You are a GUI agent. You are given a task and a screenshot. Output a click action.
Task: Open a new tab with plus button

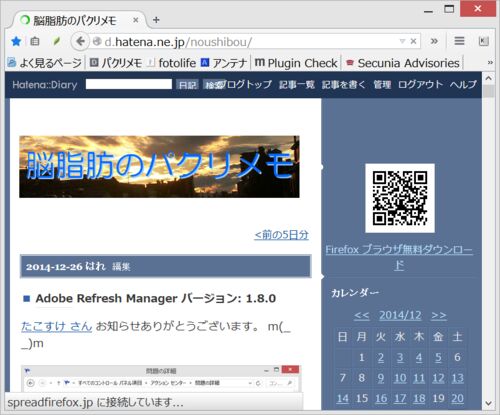click(x=156, y=20)
